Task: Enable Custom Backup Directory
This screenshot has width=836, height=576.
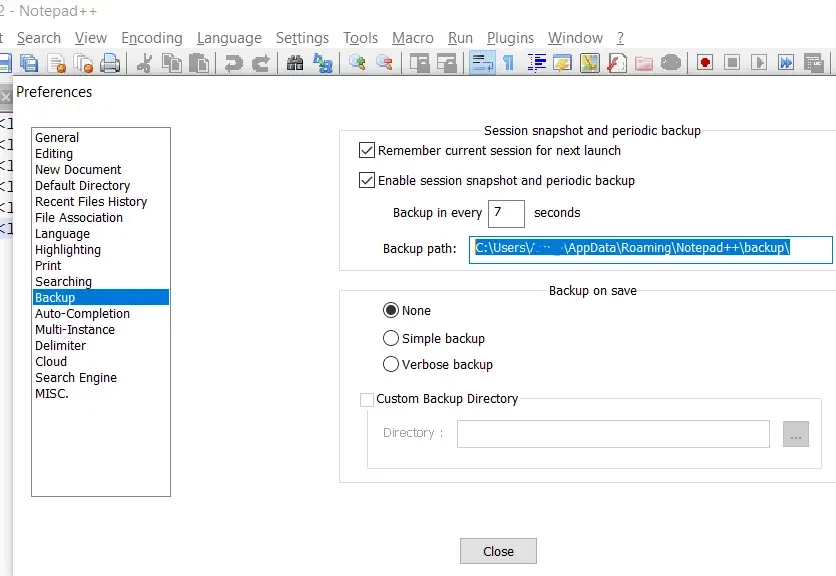Action: click(367, 399)
